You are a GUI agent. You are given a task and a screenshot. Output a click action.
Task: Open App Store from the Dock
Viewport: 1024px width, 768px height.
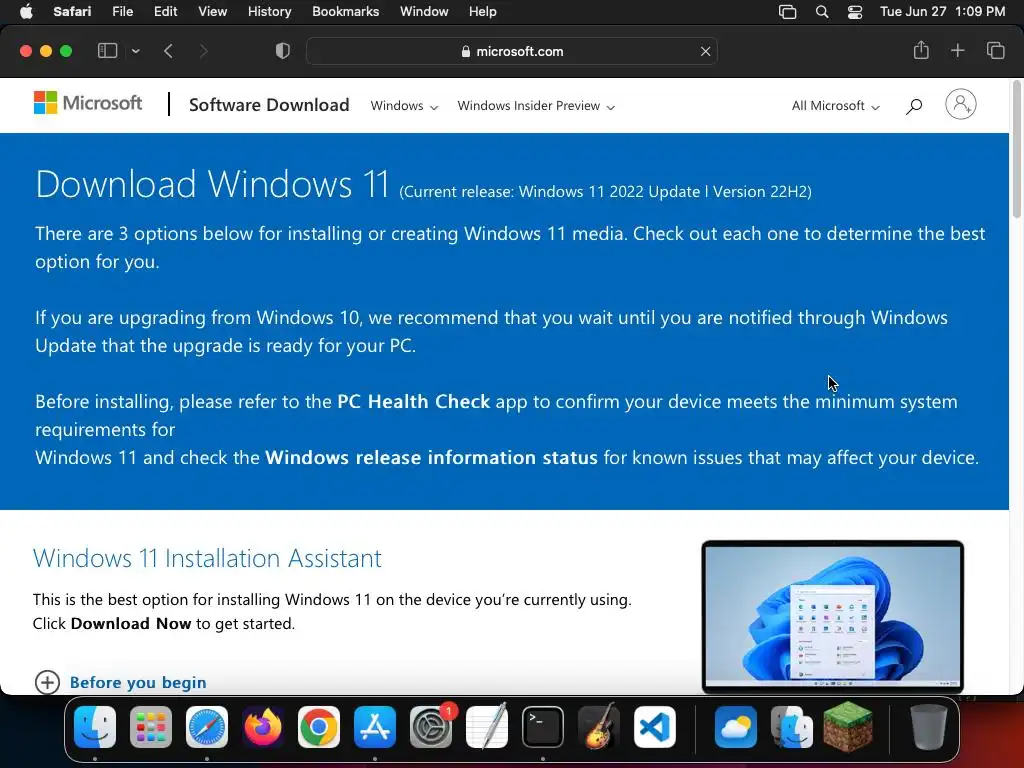tap(375, 727)
